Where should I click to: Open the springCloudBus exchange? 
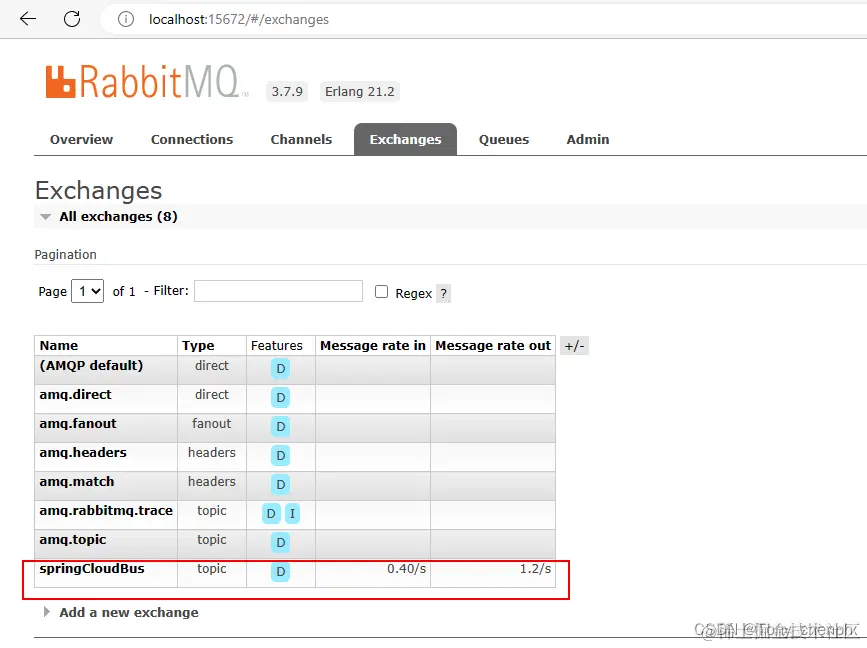point(92,569)
